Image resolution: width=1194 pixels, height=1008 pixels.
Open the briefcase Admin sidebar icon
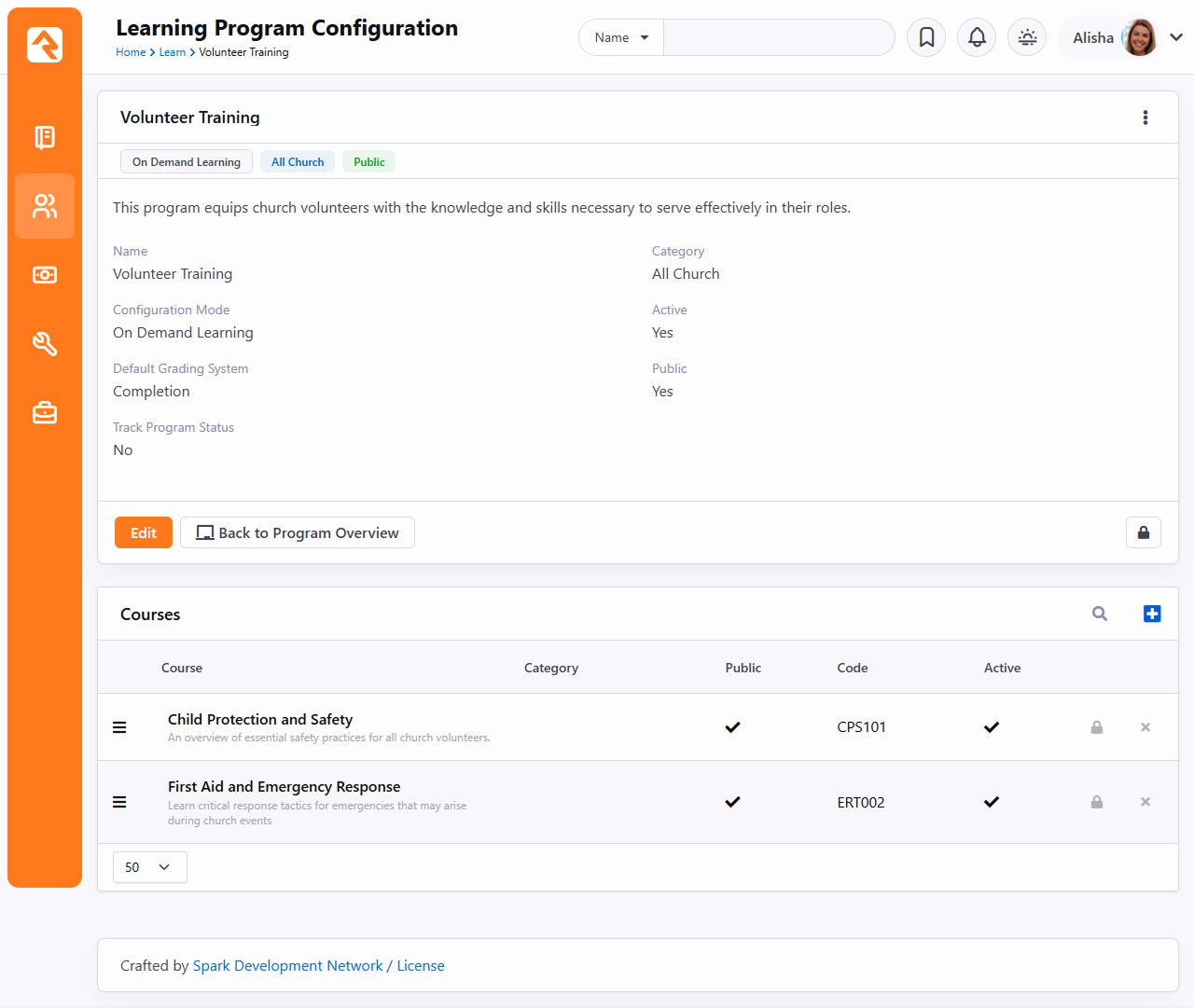click(45, 412)
